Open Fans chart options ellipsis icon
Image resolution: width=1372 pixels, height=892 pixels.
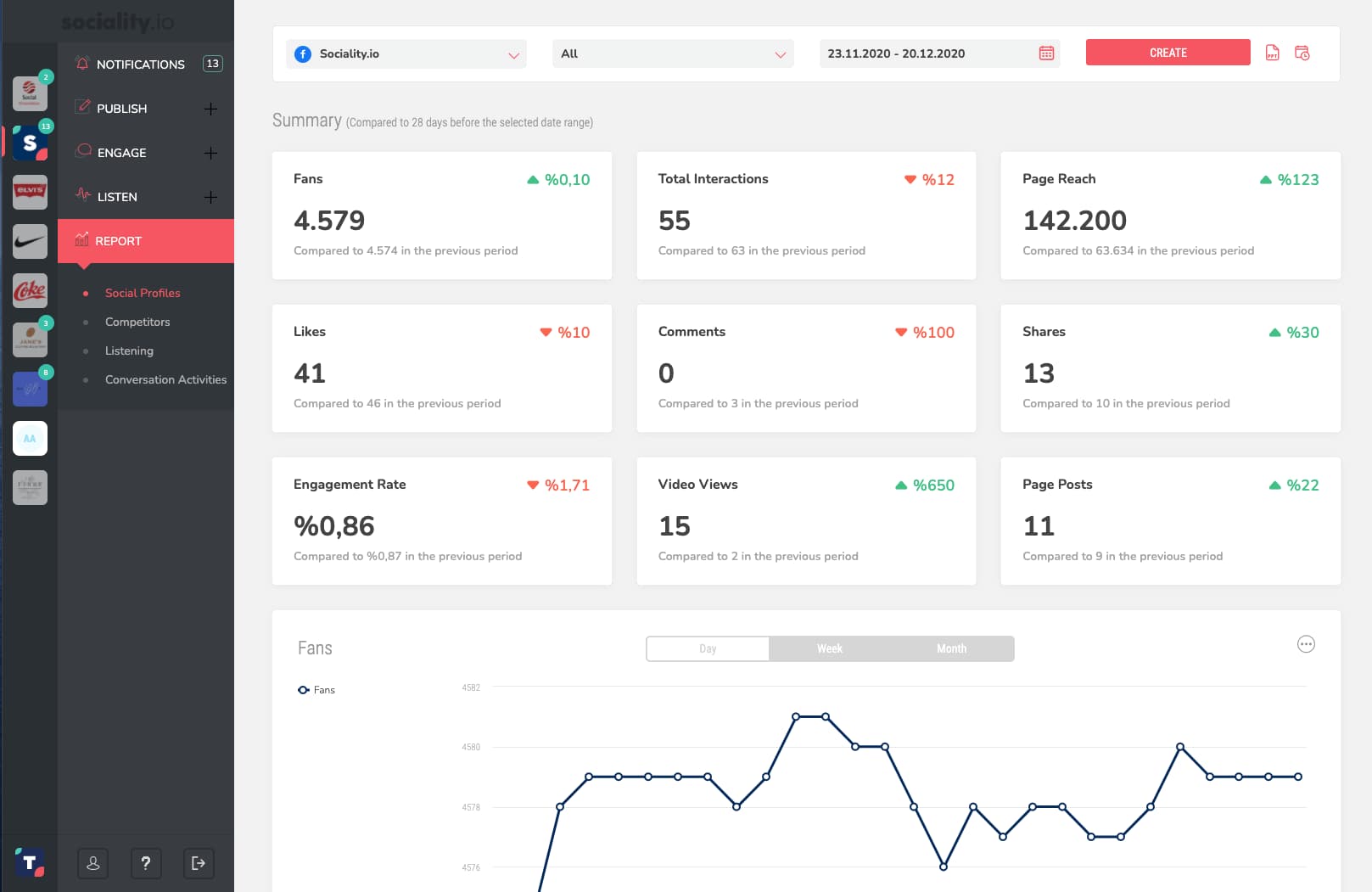click(1306, 644)
